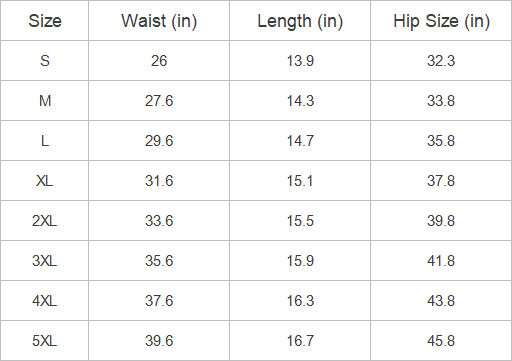Viewport: 512px width, 361px height.
Task: Click the waist value 27.6
Action: [159, 101]
